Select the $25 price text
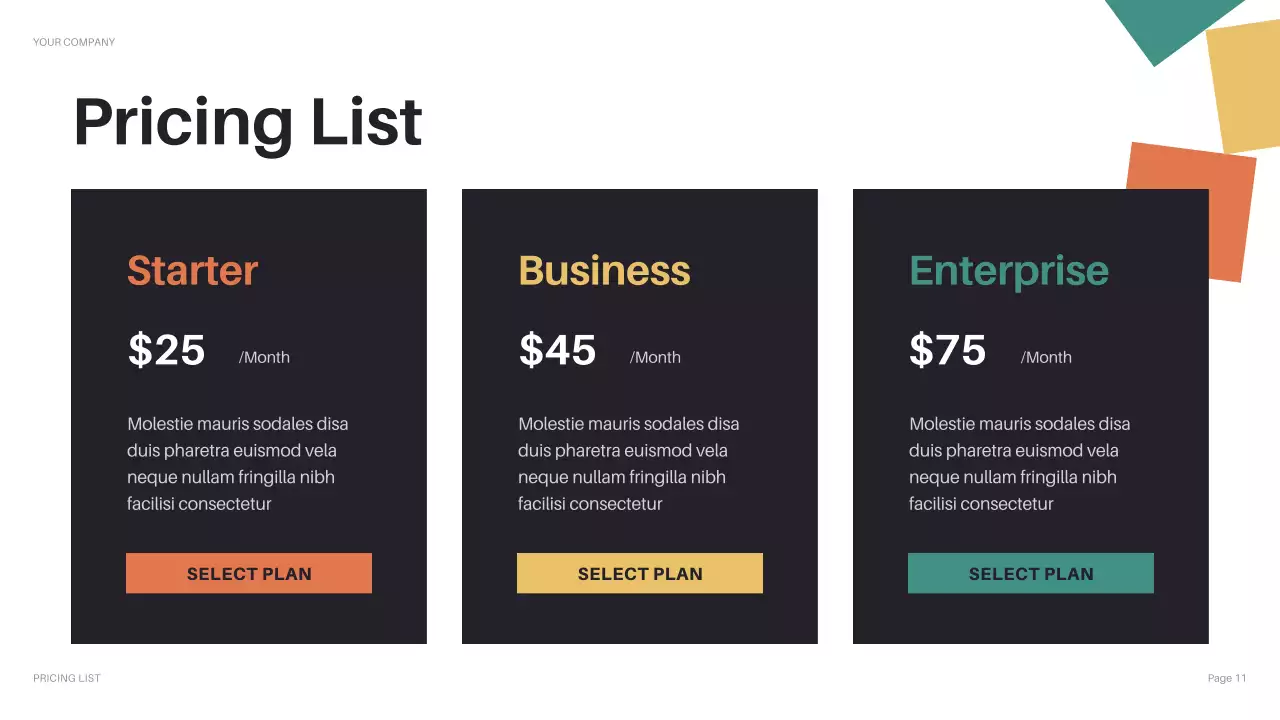 [166, 351]
